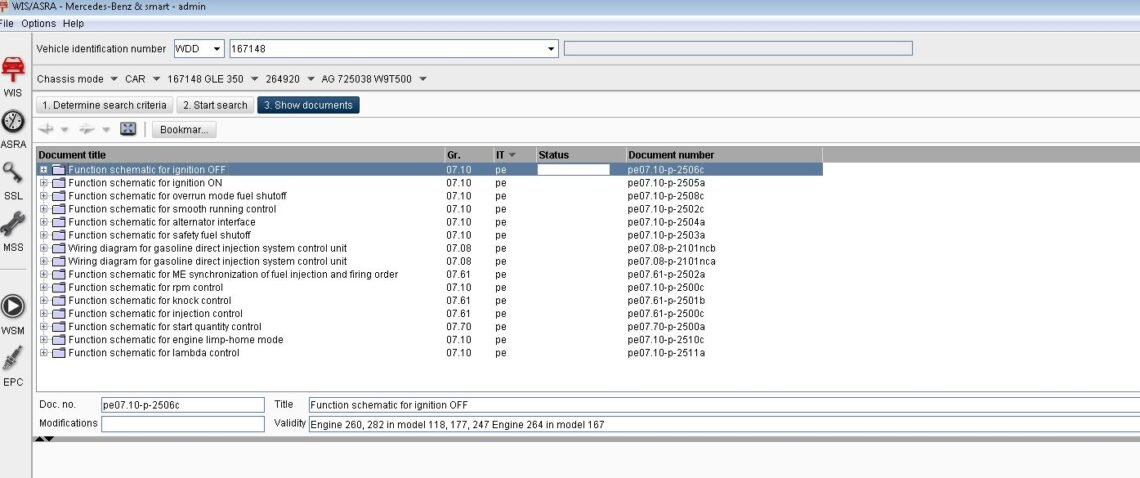This screenshot has width=1140, height=478.
Task: Click document number pe07.70-p-2500a
Action: (667, 327)
